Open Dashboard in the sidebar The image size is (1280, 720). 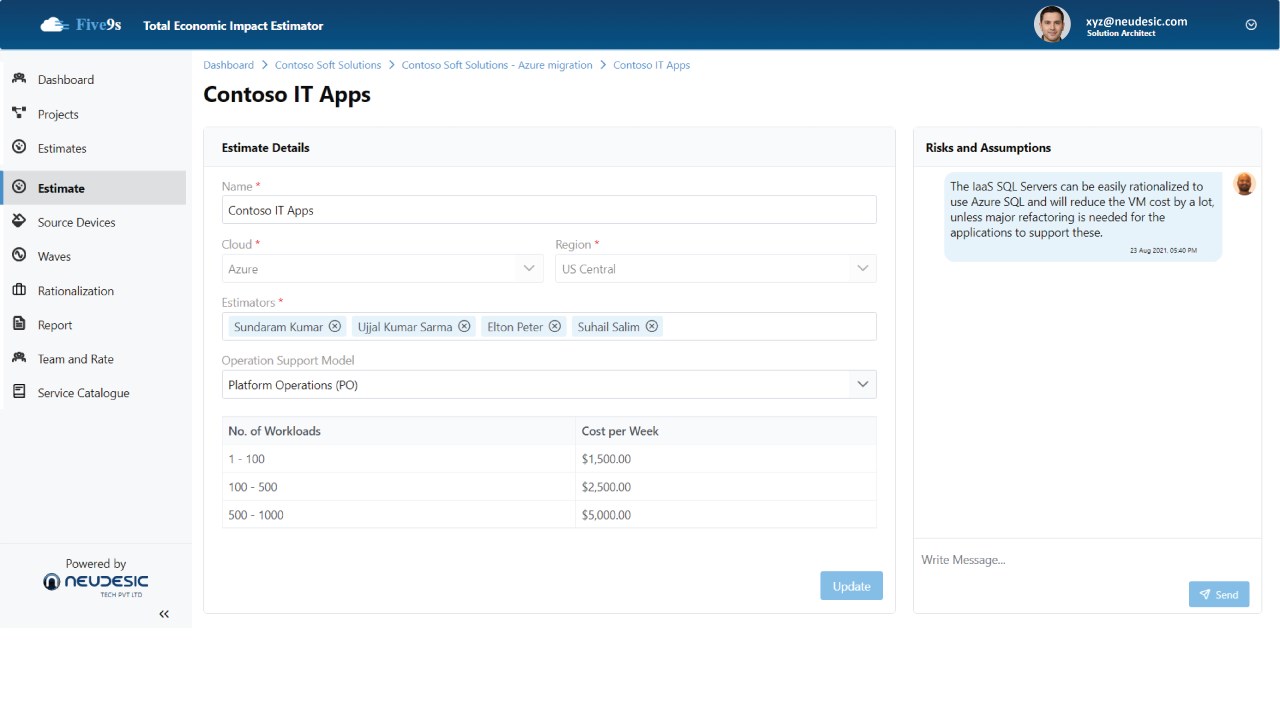[x=66, y=80]
